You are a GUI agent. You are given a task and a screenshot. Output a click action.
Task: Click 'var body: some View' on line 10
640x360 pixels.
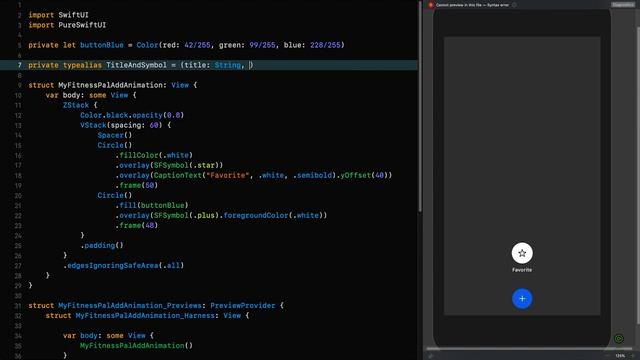87,95
